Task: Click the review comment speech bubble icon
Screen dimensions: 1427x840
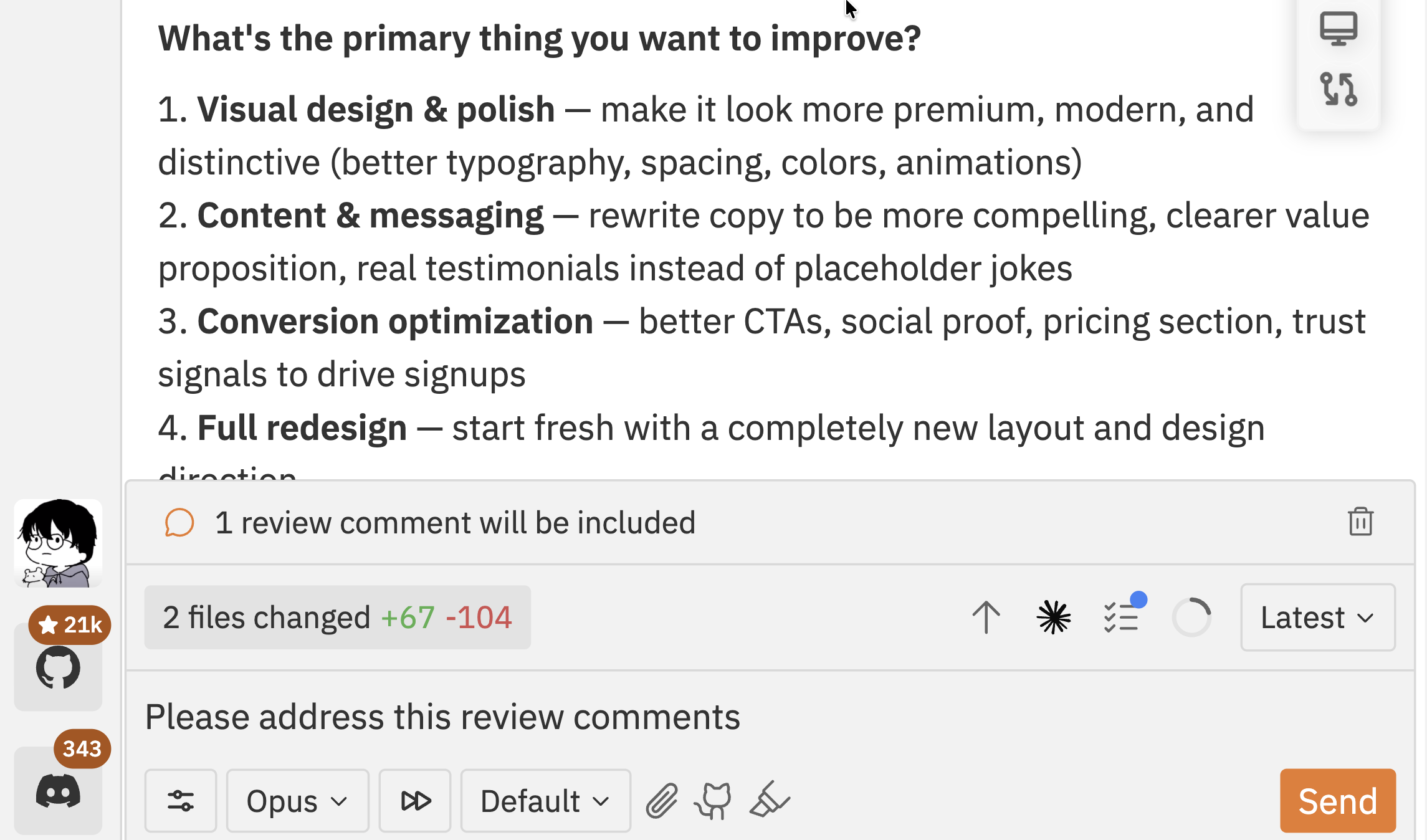Action: [x=179, y=523]
